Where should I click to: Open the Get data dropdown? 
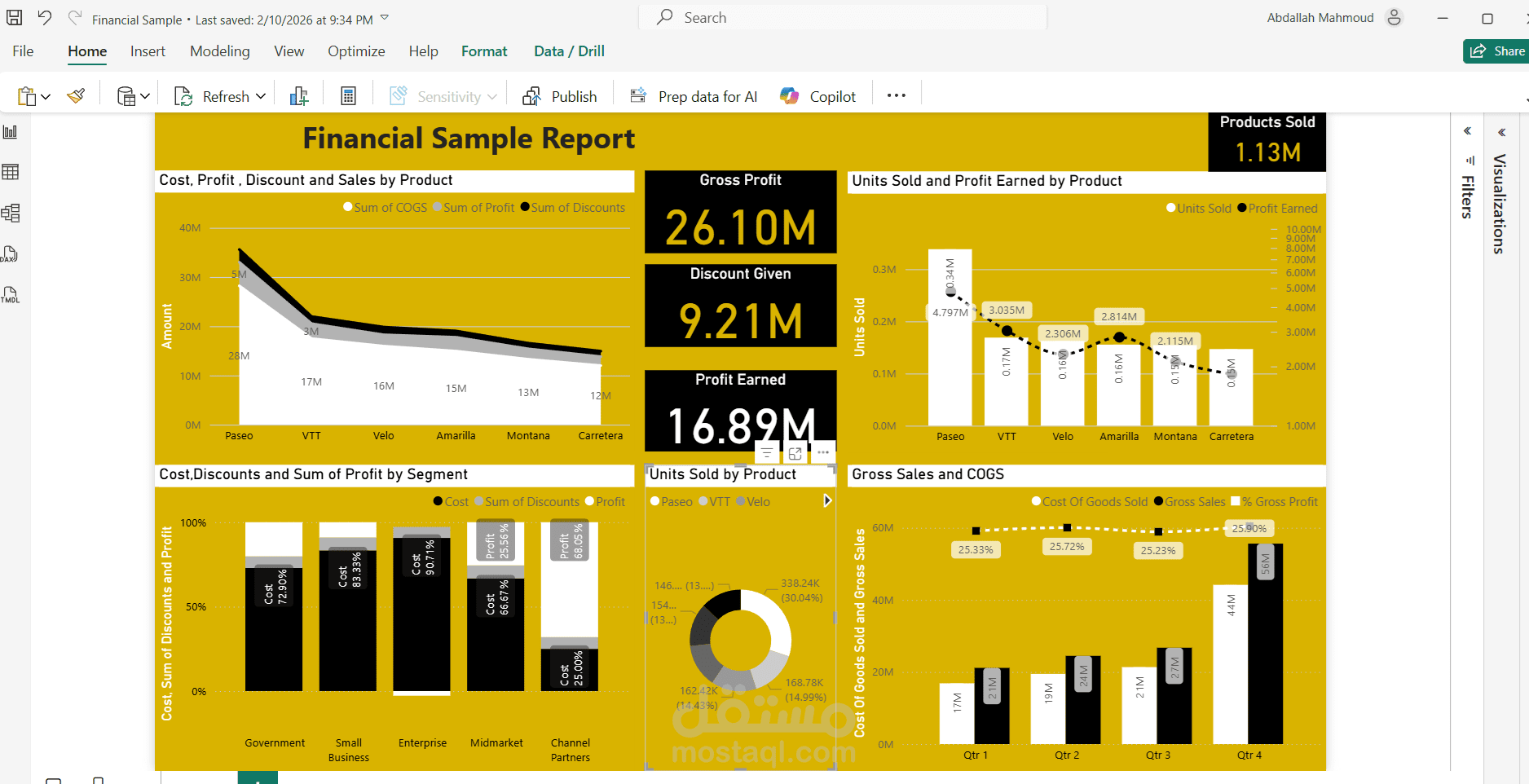(143, 95)
